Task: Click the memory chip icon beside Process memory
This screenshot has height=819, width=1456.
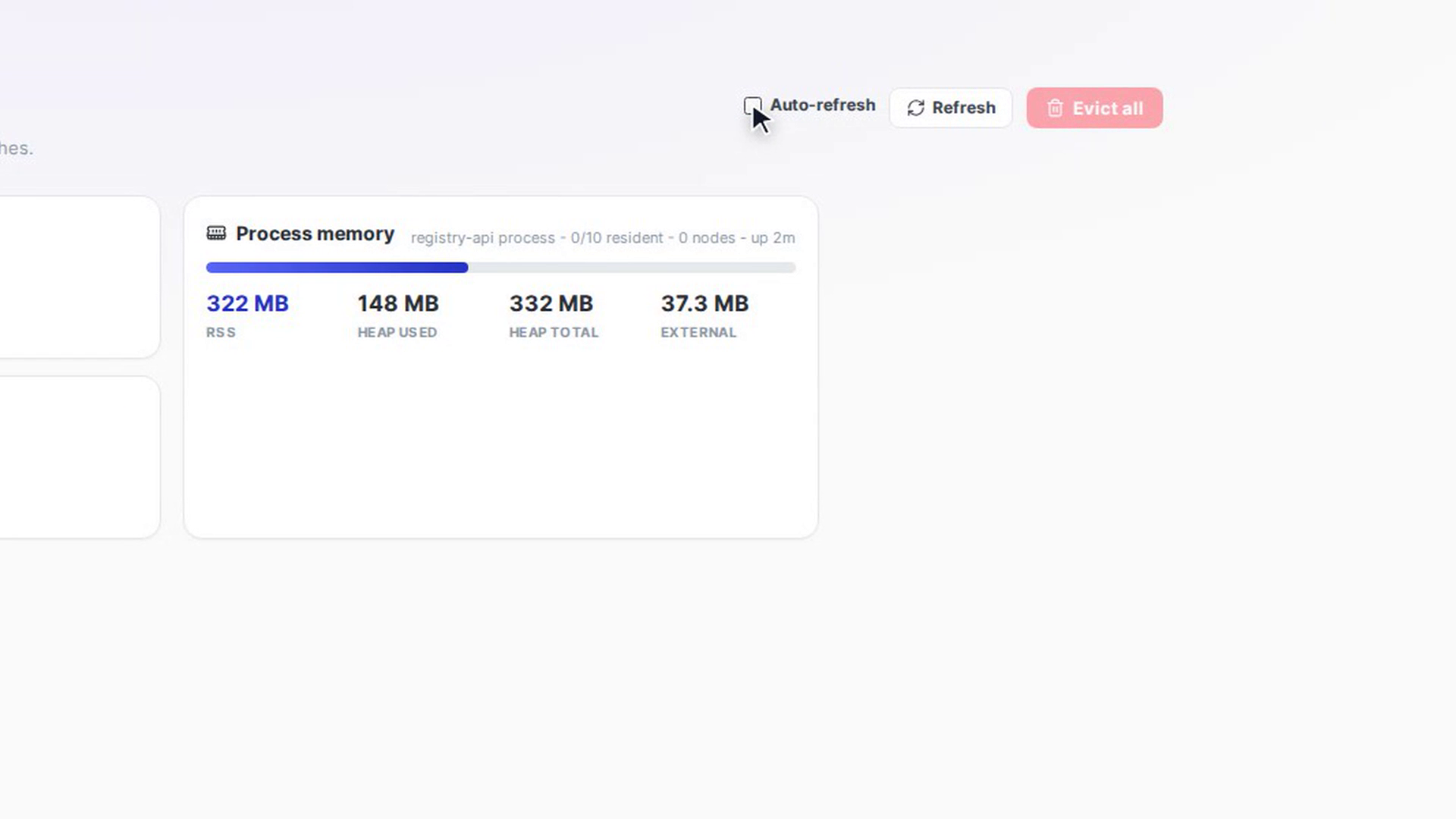Action: (216, 233)
